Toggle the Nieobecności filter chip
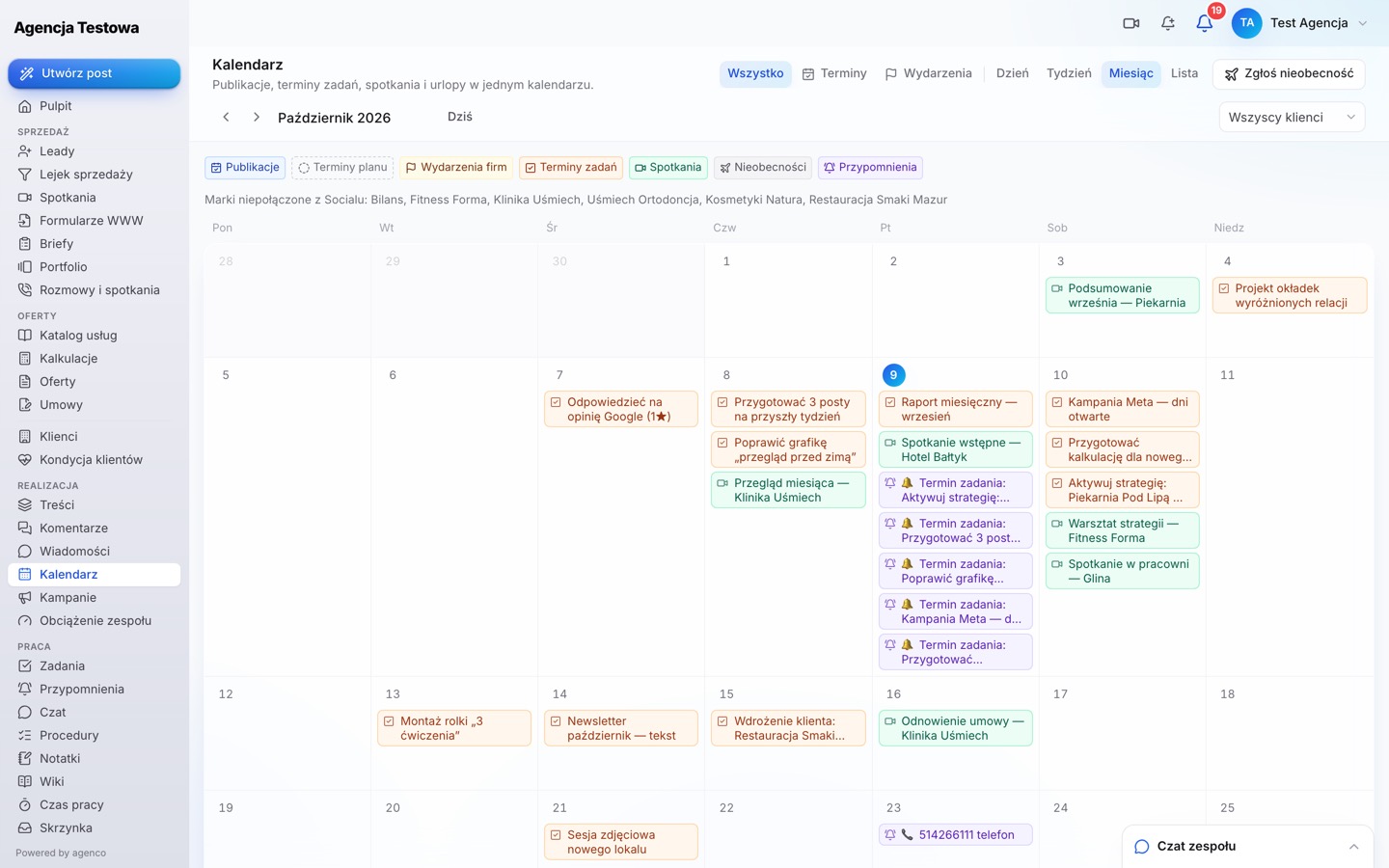 [763, 168]
